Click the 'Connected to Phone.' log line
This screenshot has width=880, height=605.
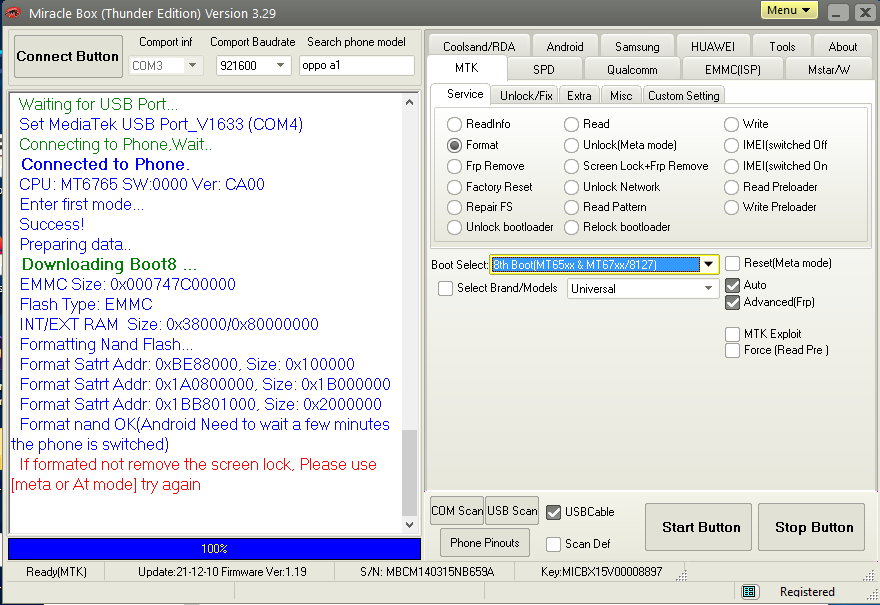[105, 164]
